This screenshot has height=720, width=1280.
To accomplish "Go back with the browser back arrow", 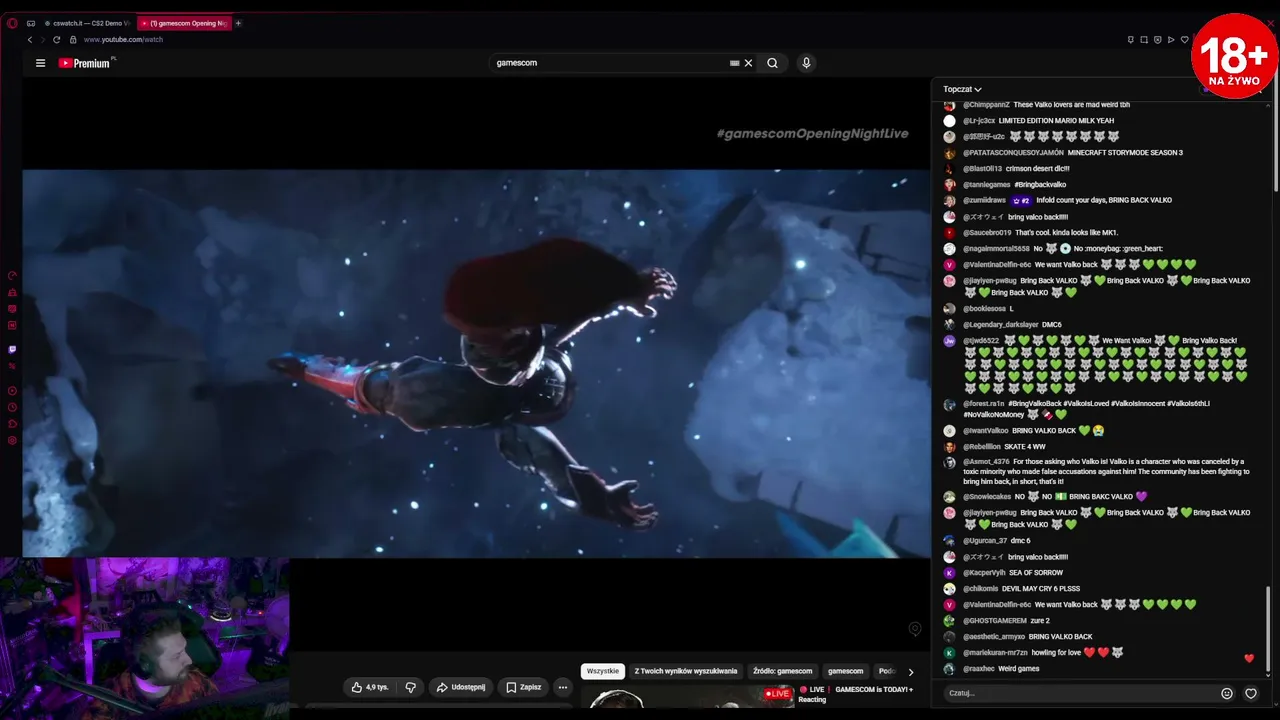I will click(x=30, y=40).
